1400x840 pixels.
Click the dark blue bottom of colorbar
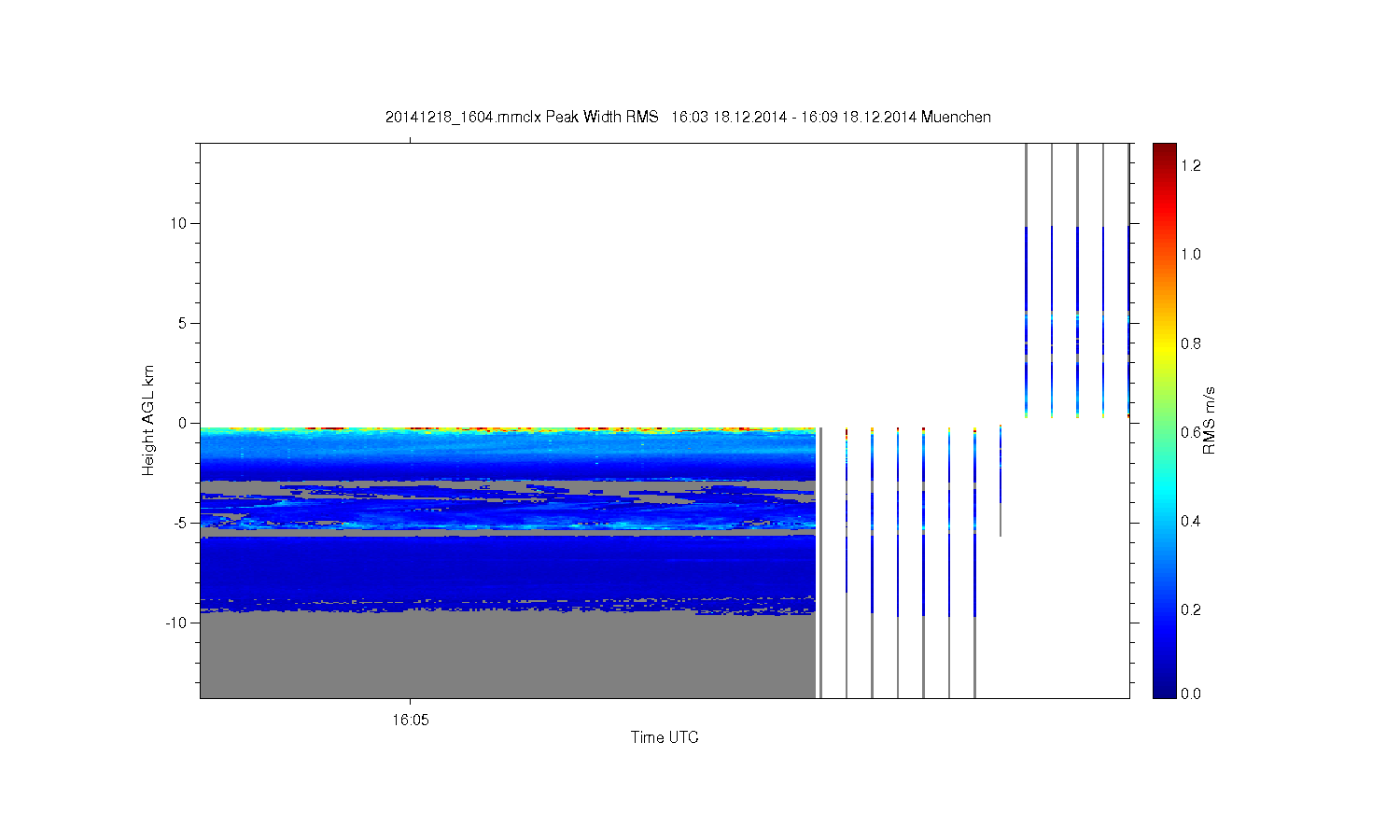1164,690
